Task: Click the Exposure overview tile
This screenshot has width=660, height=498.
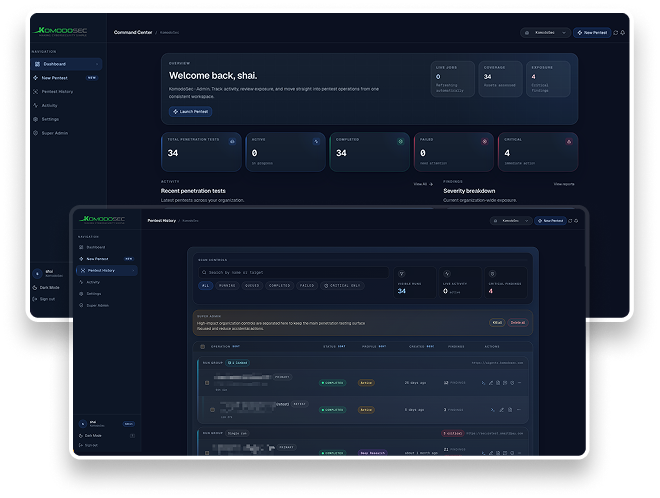Action: [x=548, y=79]
